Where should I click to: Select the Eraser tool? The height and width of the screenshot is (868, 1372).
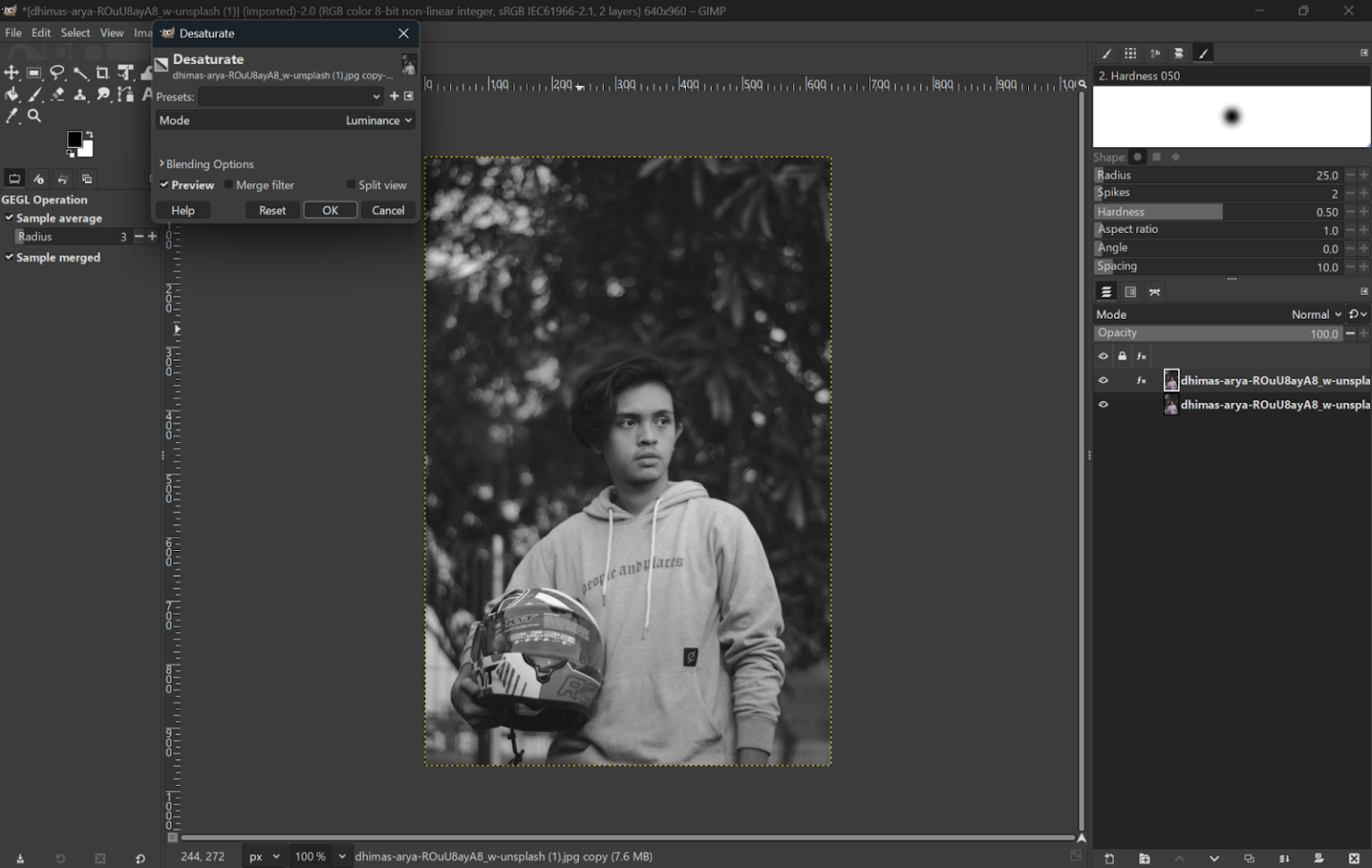click(x=57, y=95)
